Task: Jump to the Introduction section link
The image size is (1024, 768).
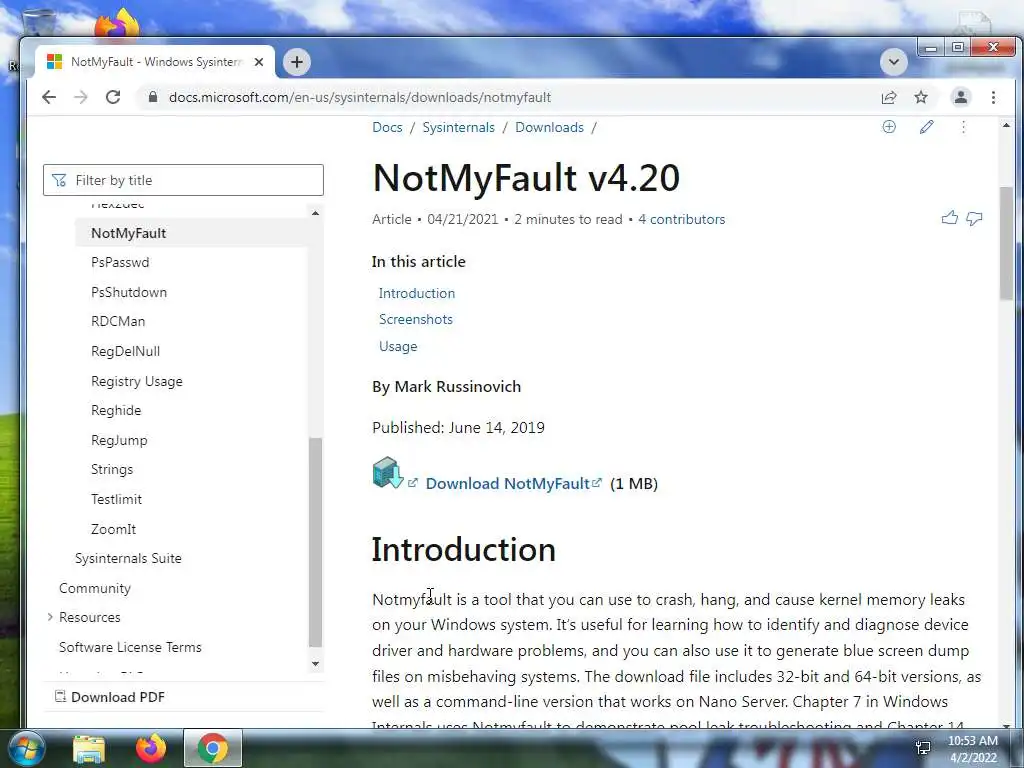Action: [x=417, y=293]
